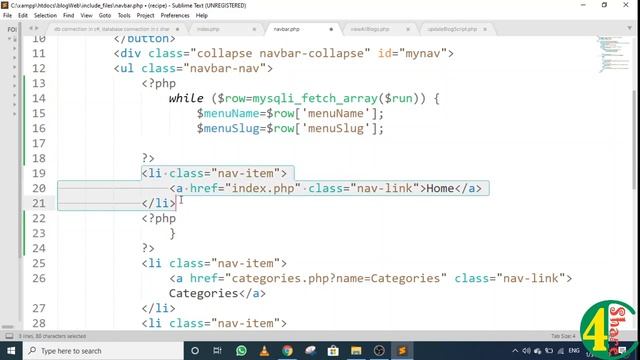Close the updateBlogScript.php tab
The image size is (640, 360).
tap(485, 29)
